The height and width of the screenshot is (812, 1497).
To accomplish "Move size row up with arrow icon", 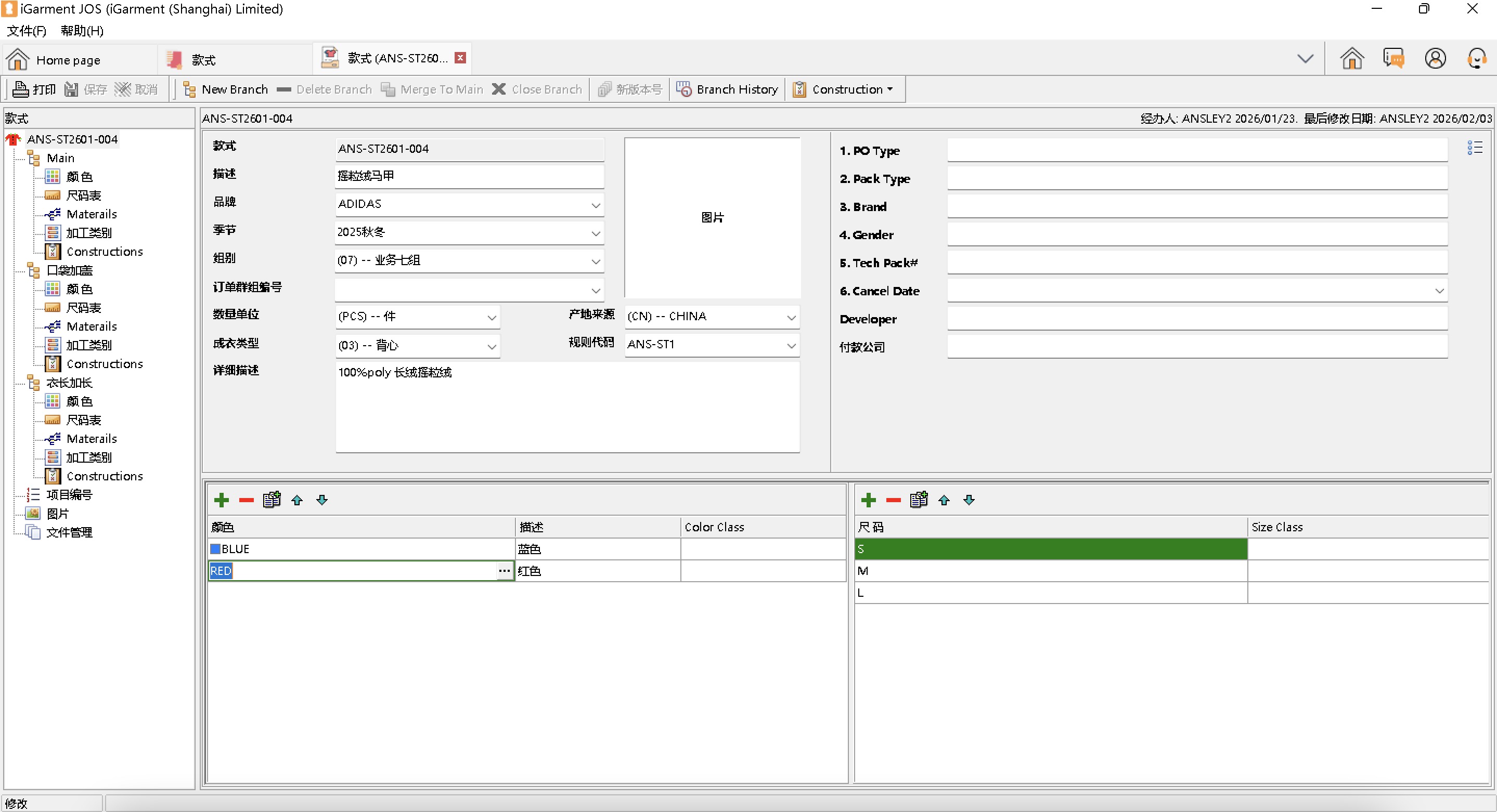I will 944,500.
